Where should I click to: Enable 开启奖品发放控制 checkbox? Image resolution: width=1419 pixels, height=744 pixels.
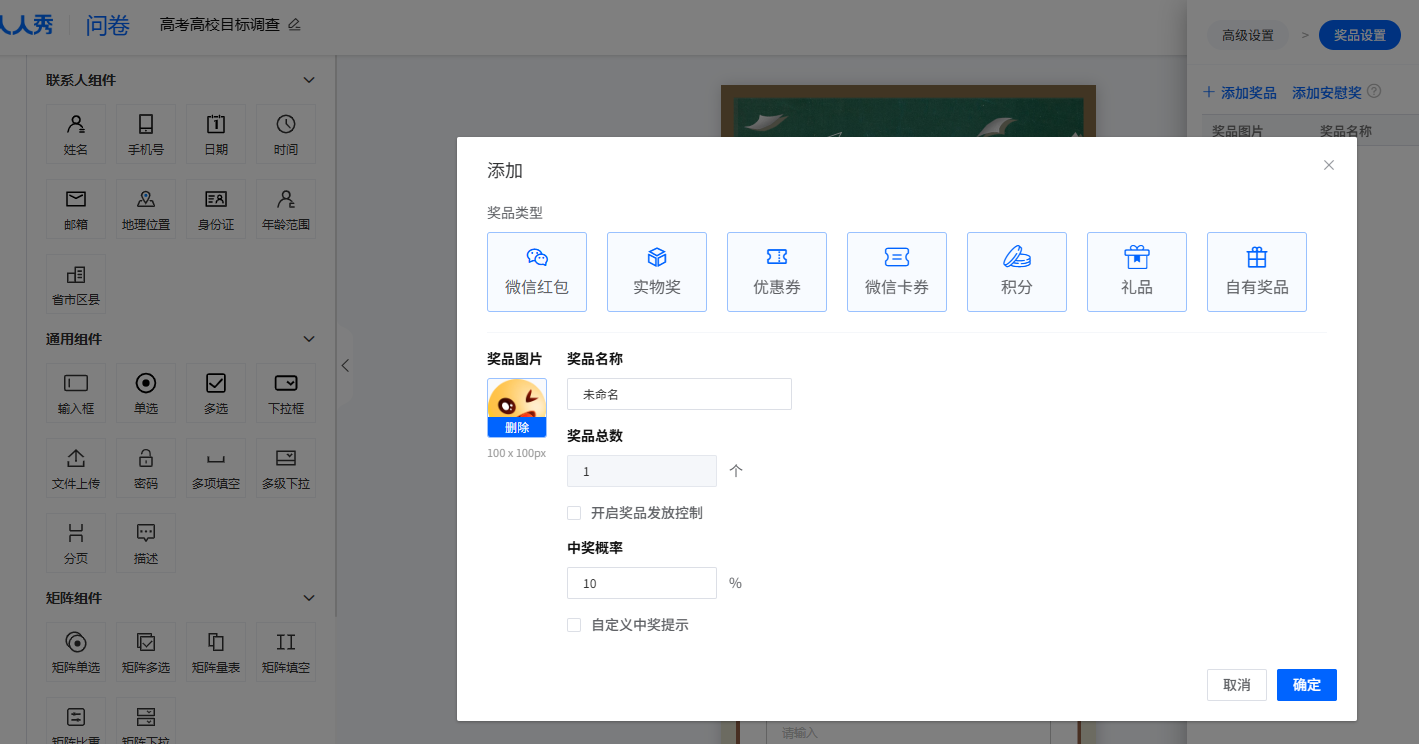coord(574,513)
